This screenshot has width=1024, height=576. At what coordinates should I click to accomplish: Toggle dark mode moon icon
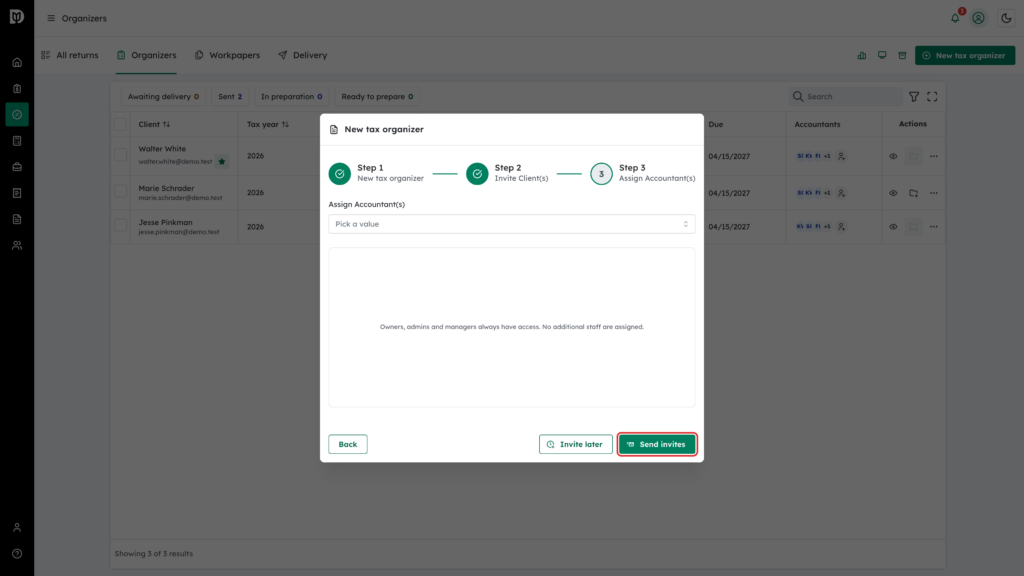click(1006, 18)
